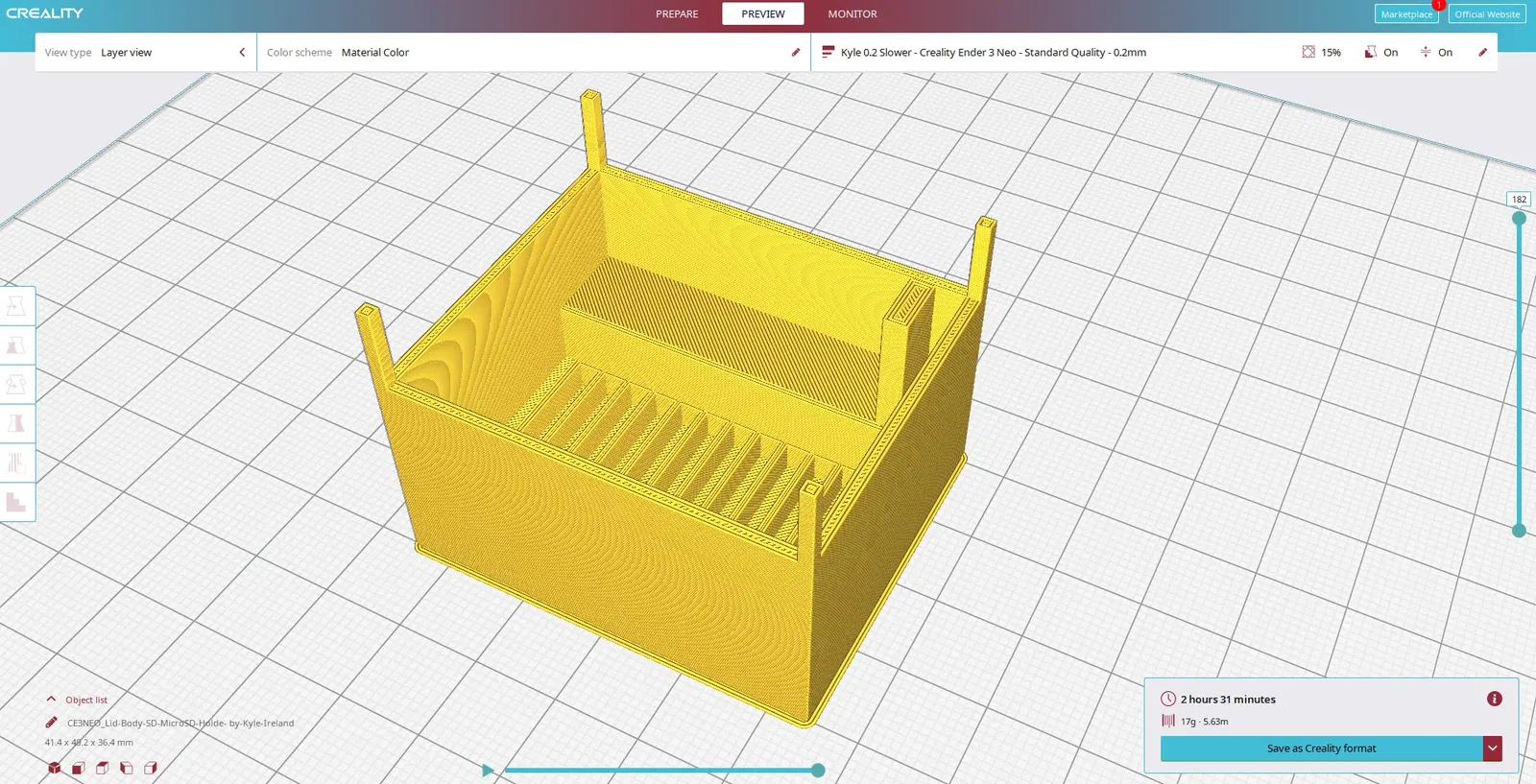Switch to left side view cube icon
The image size is (1536, 784).
pyautogui.click(x=127, y=768)
